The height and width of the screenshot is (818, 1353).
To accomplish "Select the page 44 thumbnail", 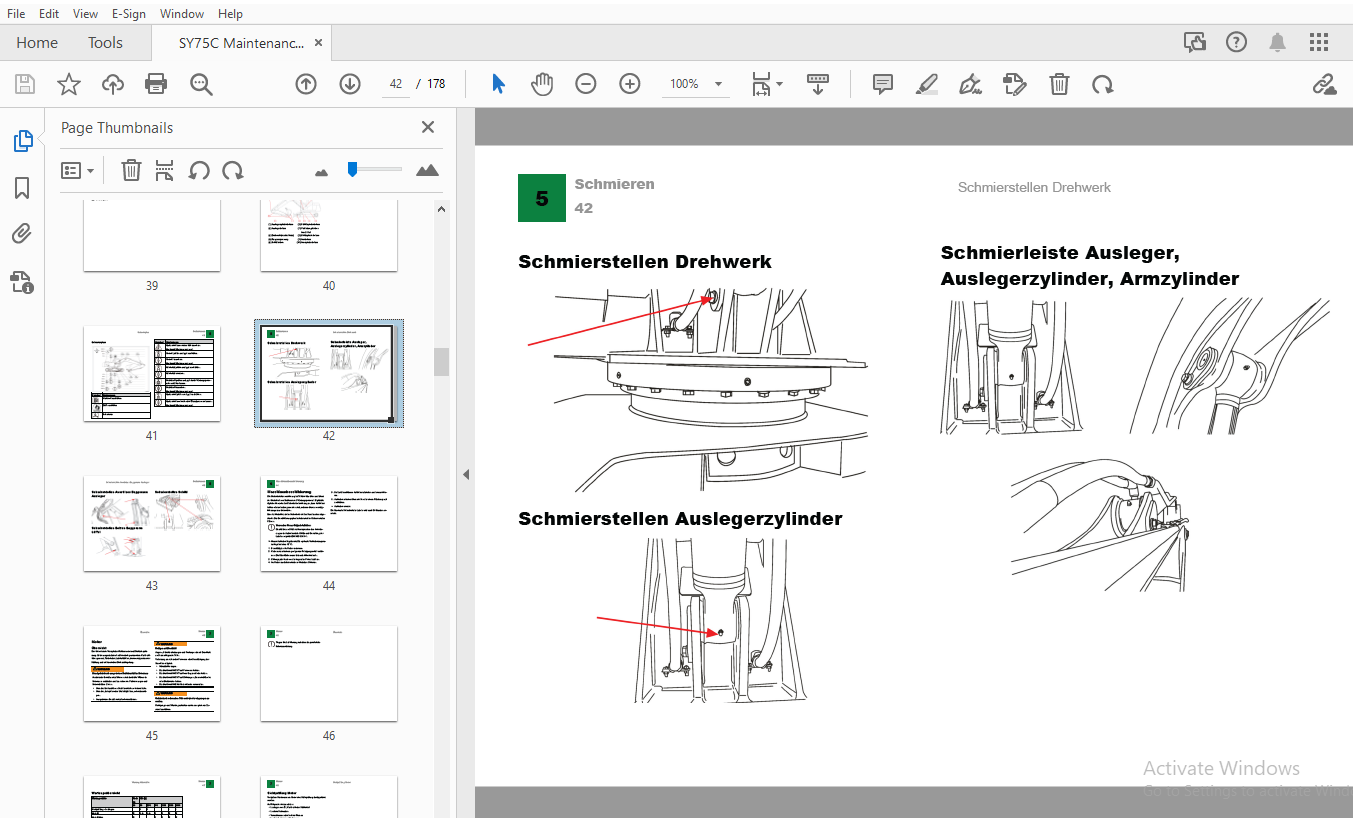I will point(329,523).
